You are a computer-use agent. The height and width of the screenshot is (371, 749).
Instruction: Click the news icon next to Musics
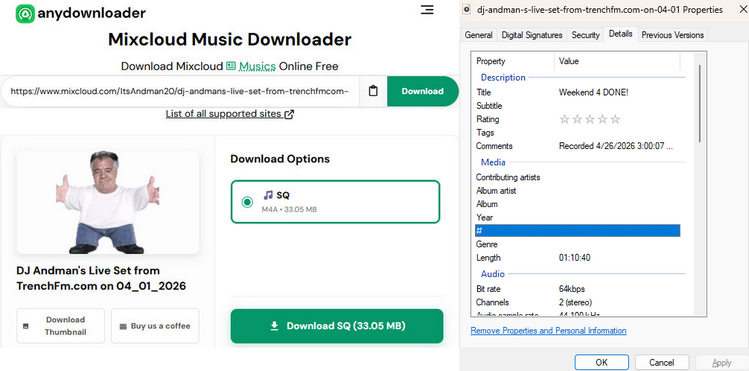[x=231, y=66]
